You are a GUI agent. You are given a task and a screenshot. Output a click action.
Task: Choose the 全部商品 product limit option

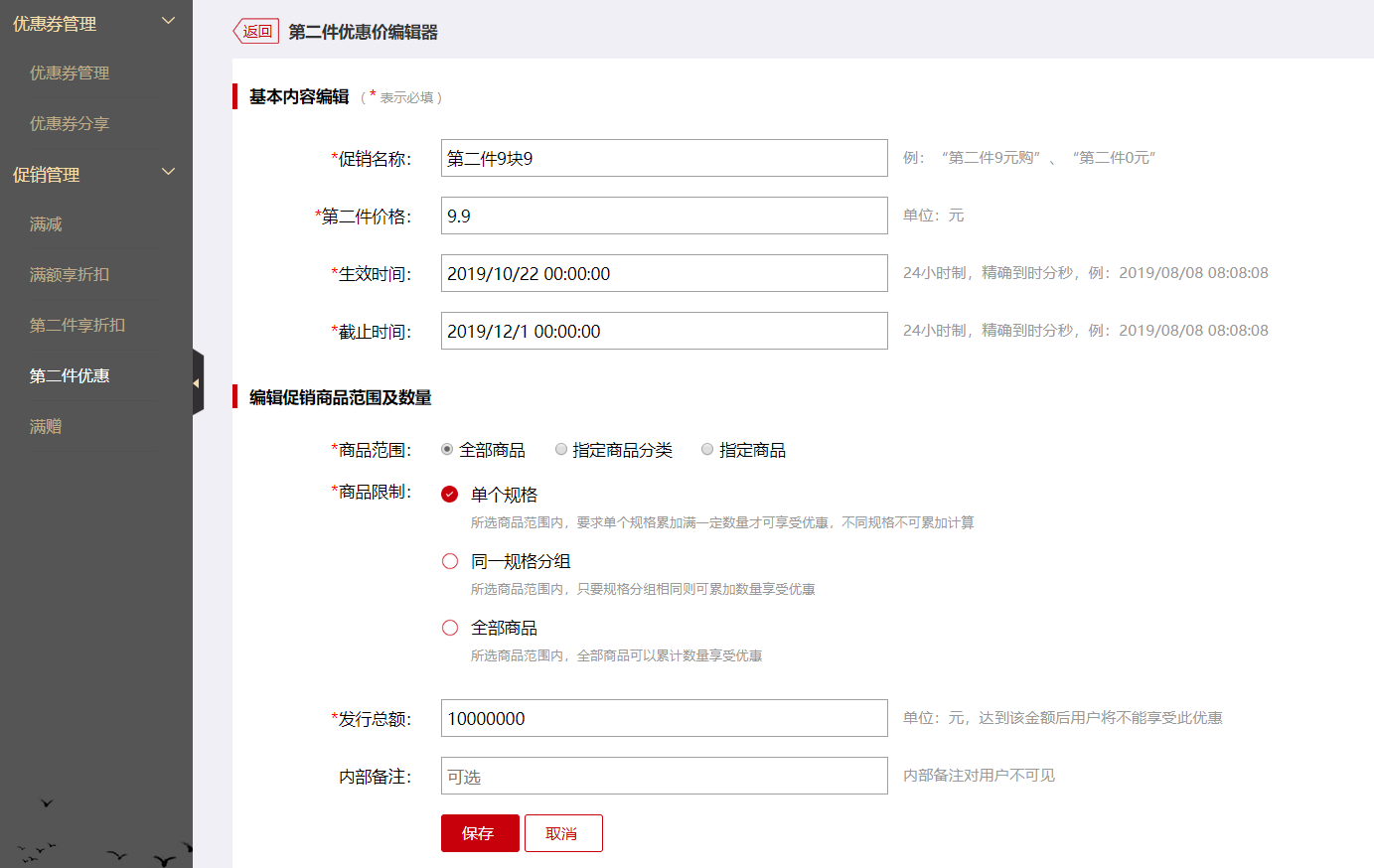[x=450, y=627]
